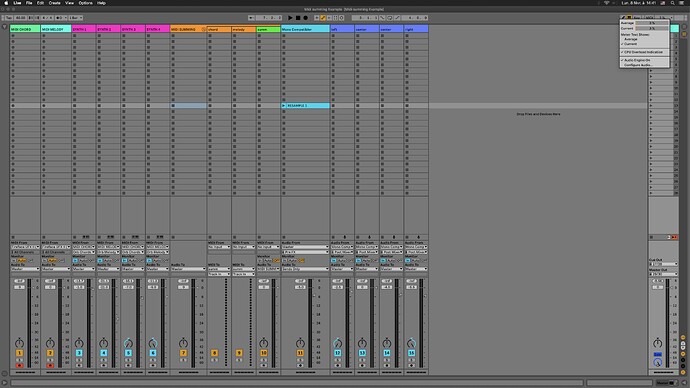This screenshot has width=690, height=388.
Task: Open the Master Out dropdown
Action: (x=664, y=274)
